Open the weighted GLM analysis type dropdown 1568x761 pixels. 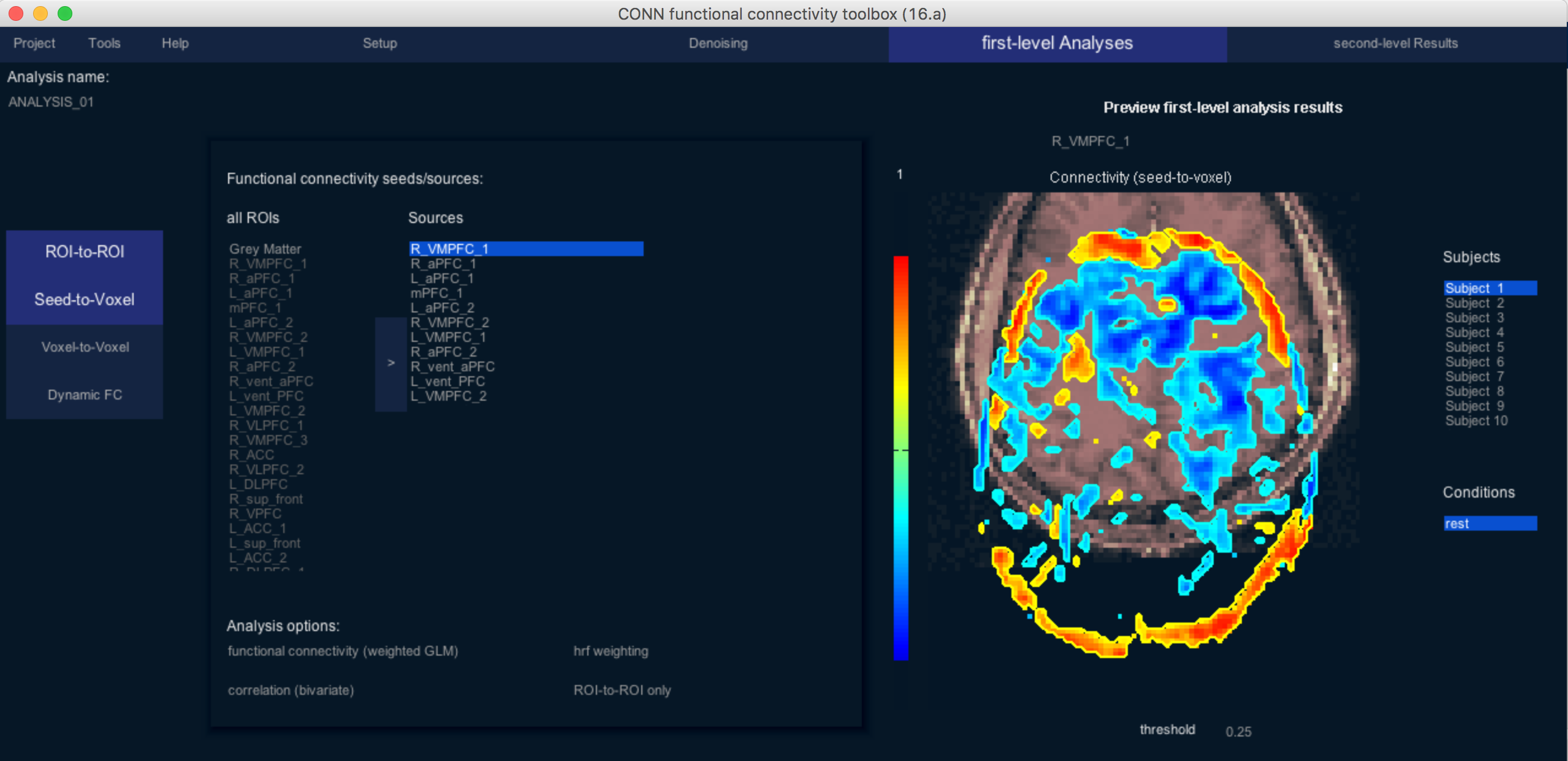pyautogui.click(x=343, y=651)
